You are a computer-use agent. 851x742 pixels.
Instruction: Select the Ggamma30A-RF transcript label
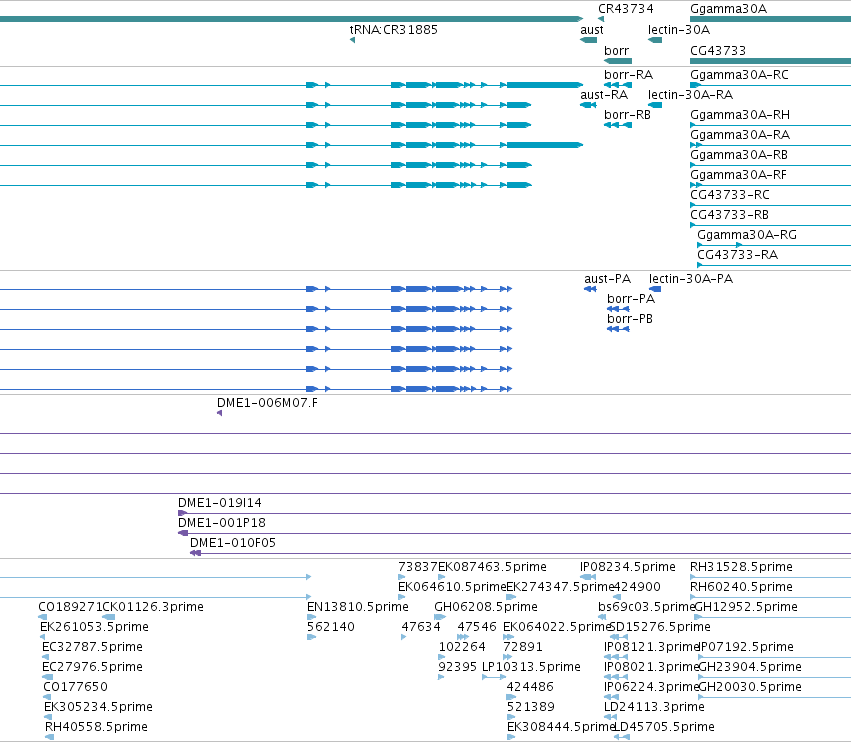click(x=738, y=175)
